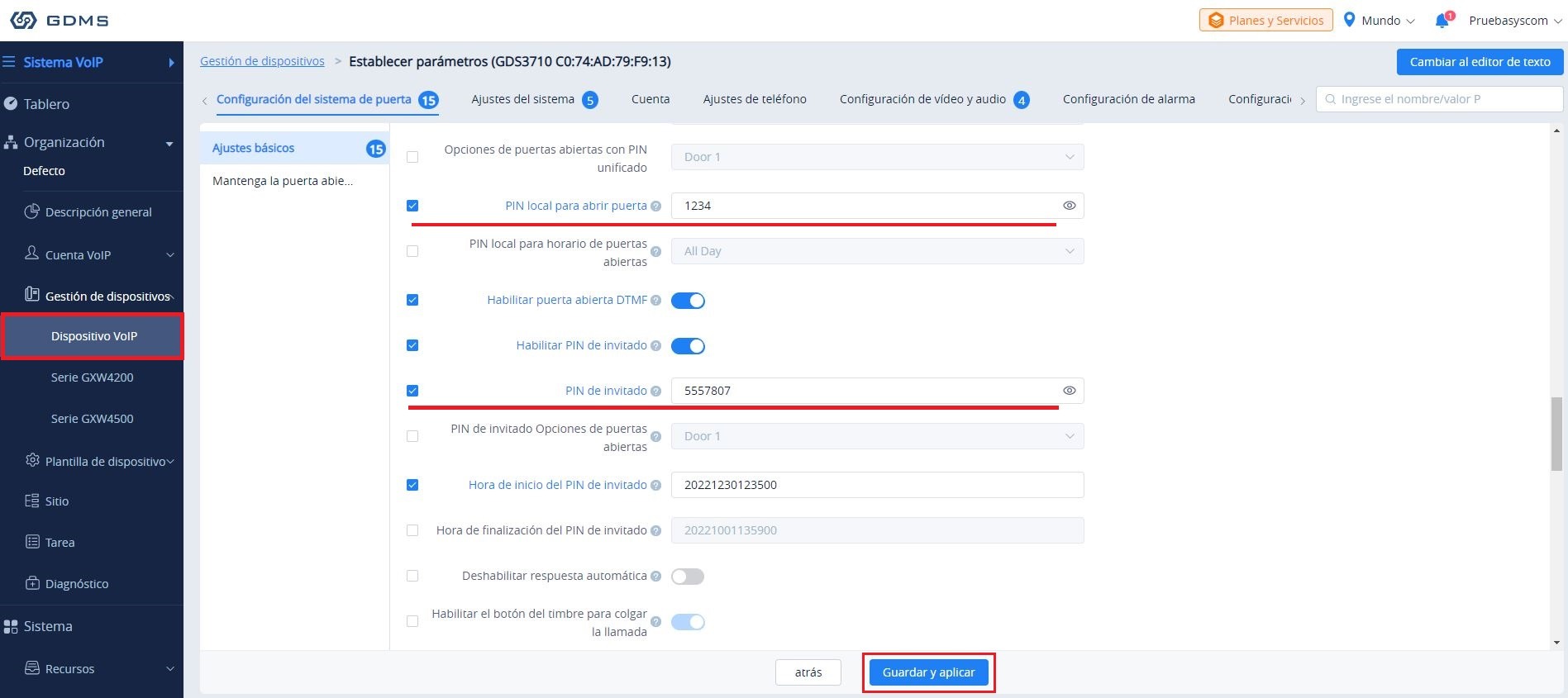Toggle Habilitar puerta abierta DTMF switch
The height and width of the screenshot is (698, 1568).
(x=688, y=301)
